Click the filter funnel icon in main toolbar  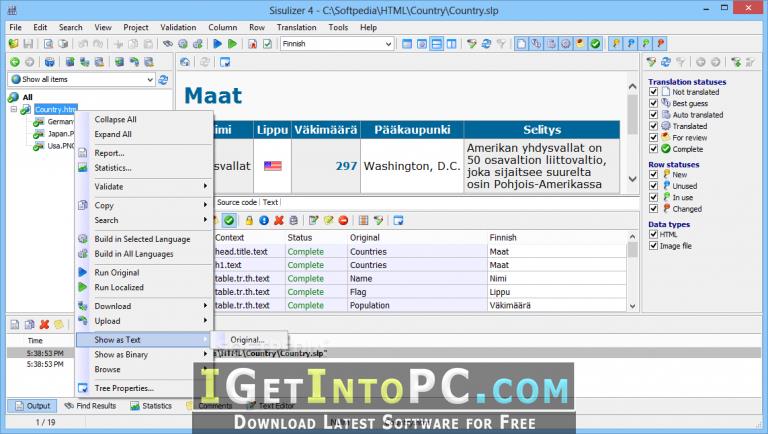click(471, 44)
